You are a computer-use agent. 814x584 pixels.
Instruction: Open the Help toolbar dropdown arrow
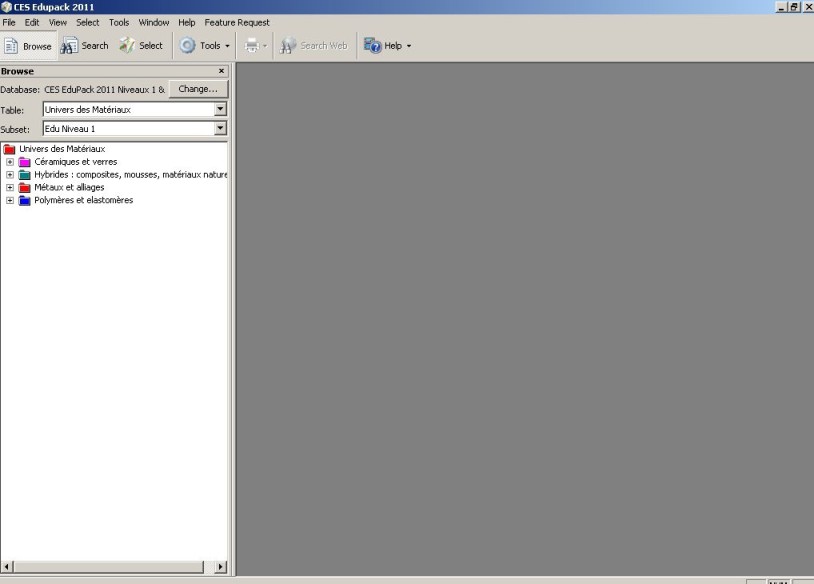click(409, 46)
